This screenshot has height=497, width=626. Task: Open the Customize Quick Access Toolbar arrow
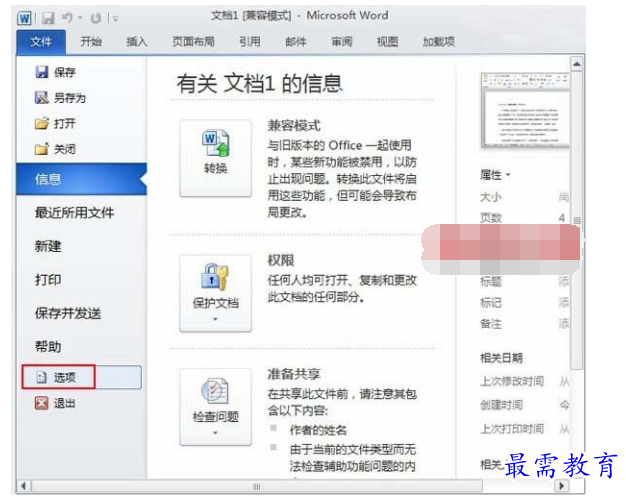[x=115, y=18]
